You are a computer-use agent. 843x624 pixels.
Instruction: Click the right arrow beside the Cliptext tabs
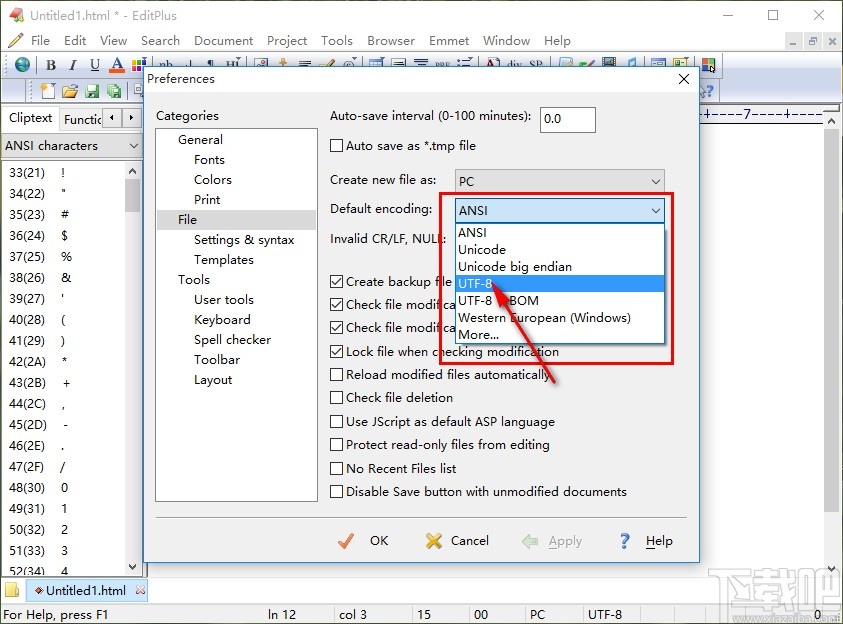click(131, 118)
